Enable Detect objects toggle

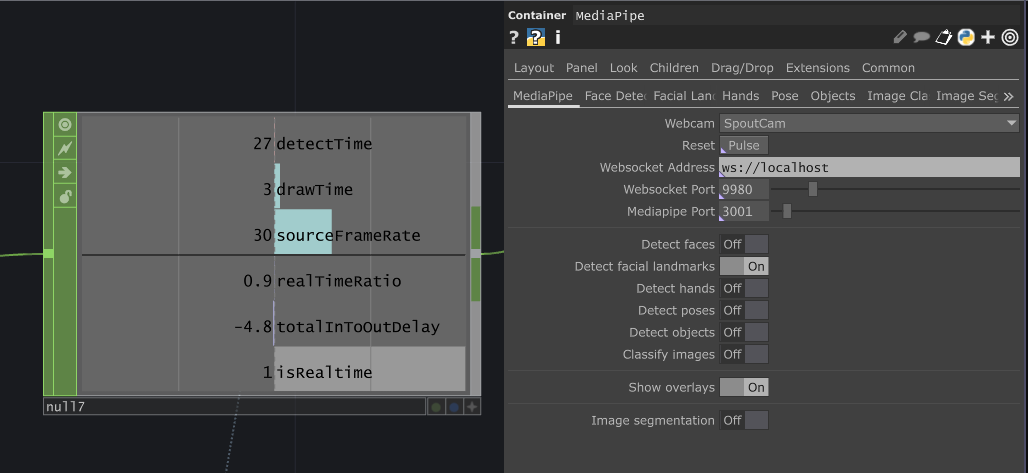744,332
